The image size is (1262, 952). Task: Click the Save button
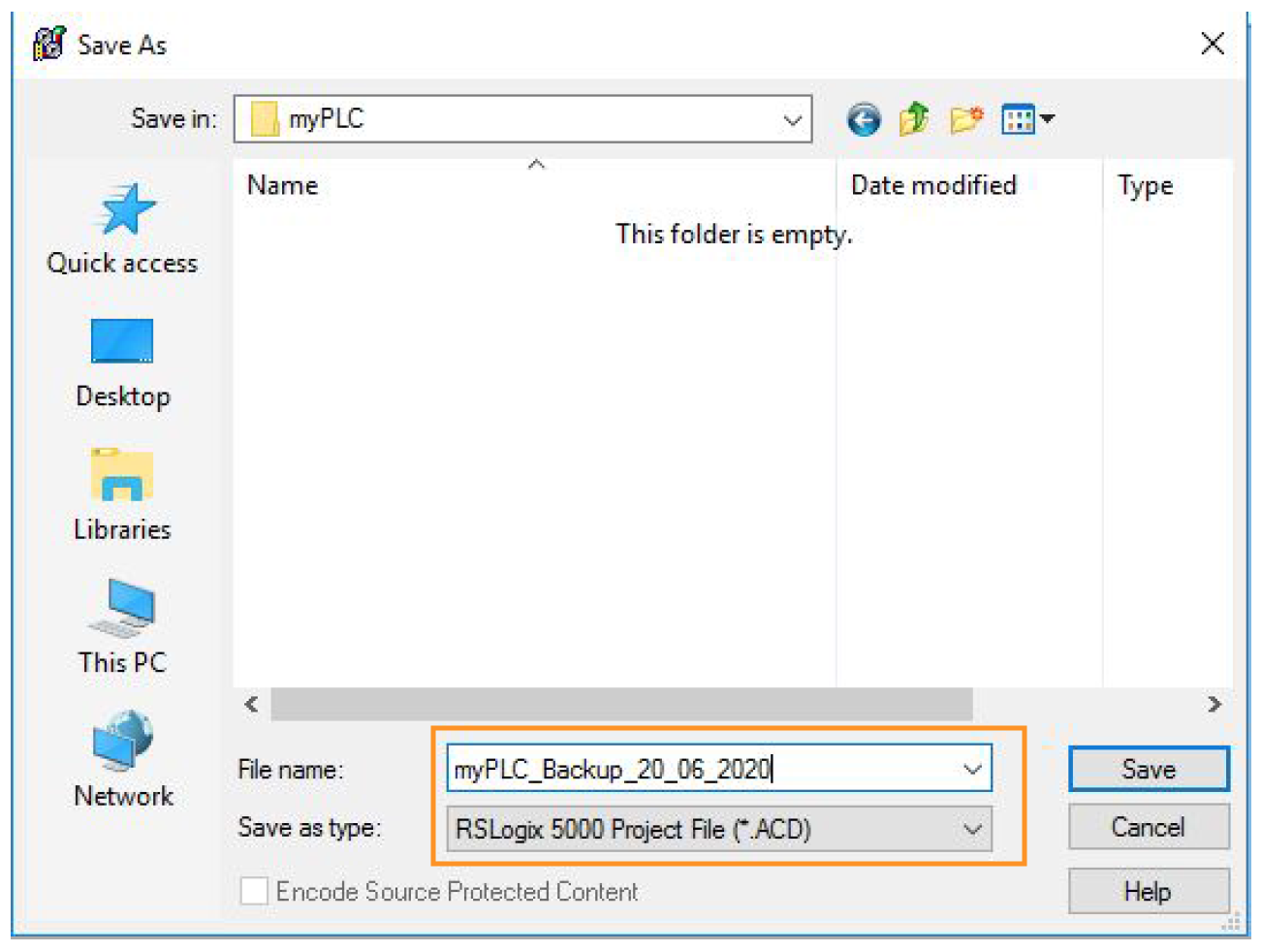click(1148, 770)
